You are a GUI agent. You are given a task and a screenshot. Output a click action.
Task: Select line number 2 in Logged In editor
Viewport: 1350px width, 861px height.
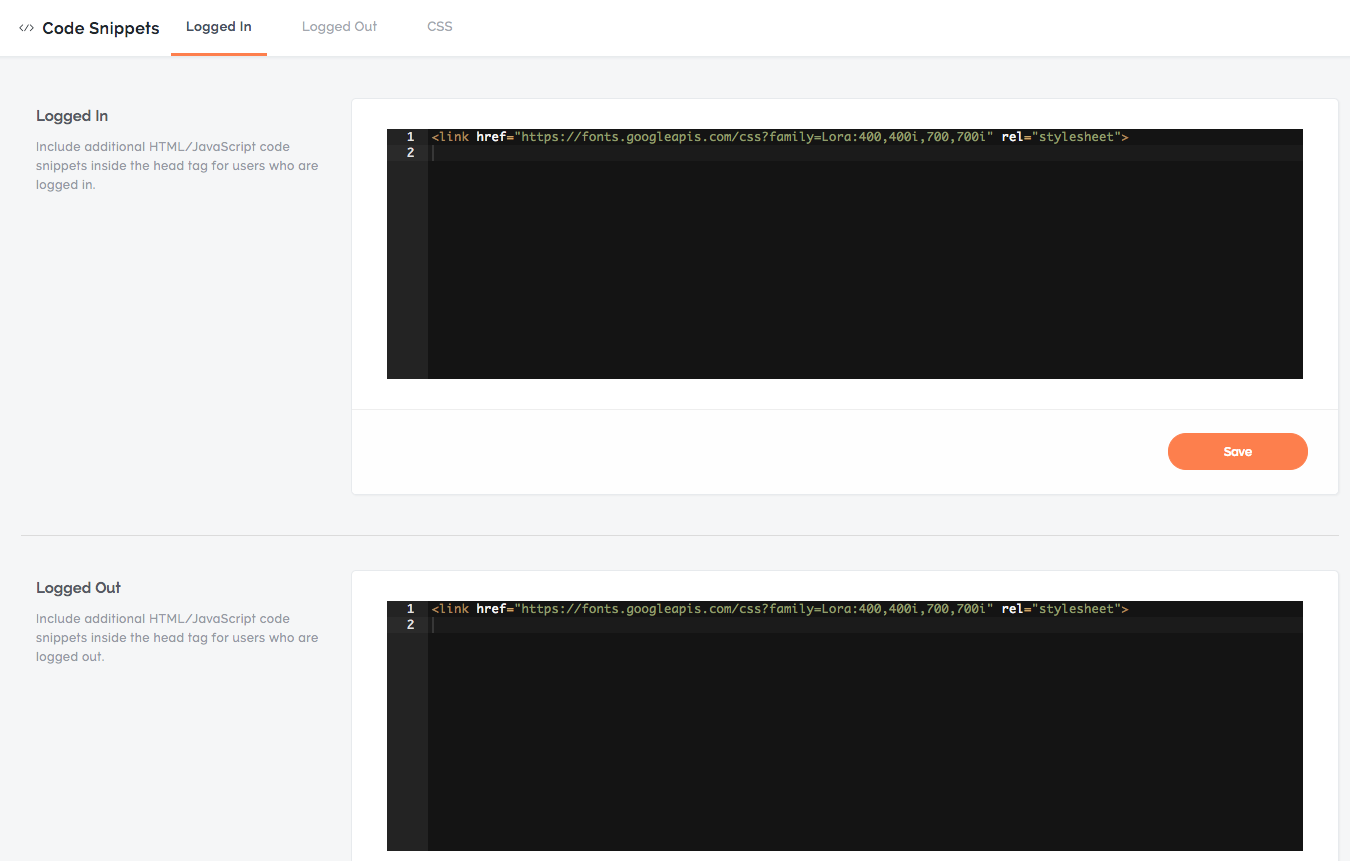click(410, 153)
